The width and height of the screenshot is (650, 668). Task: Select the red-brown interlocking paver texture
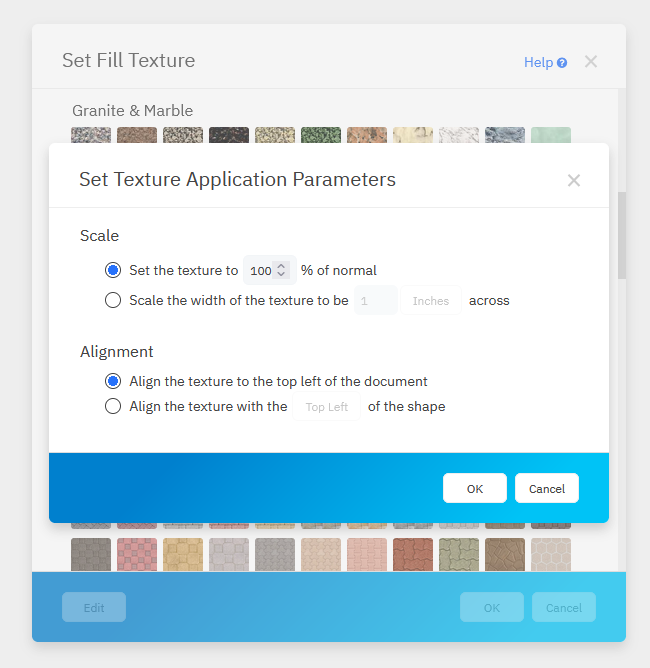(413, 554)
